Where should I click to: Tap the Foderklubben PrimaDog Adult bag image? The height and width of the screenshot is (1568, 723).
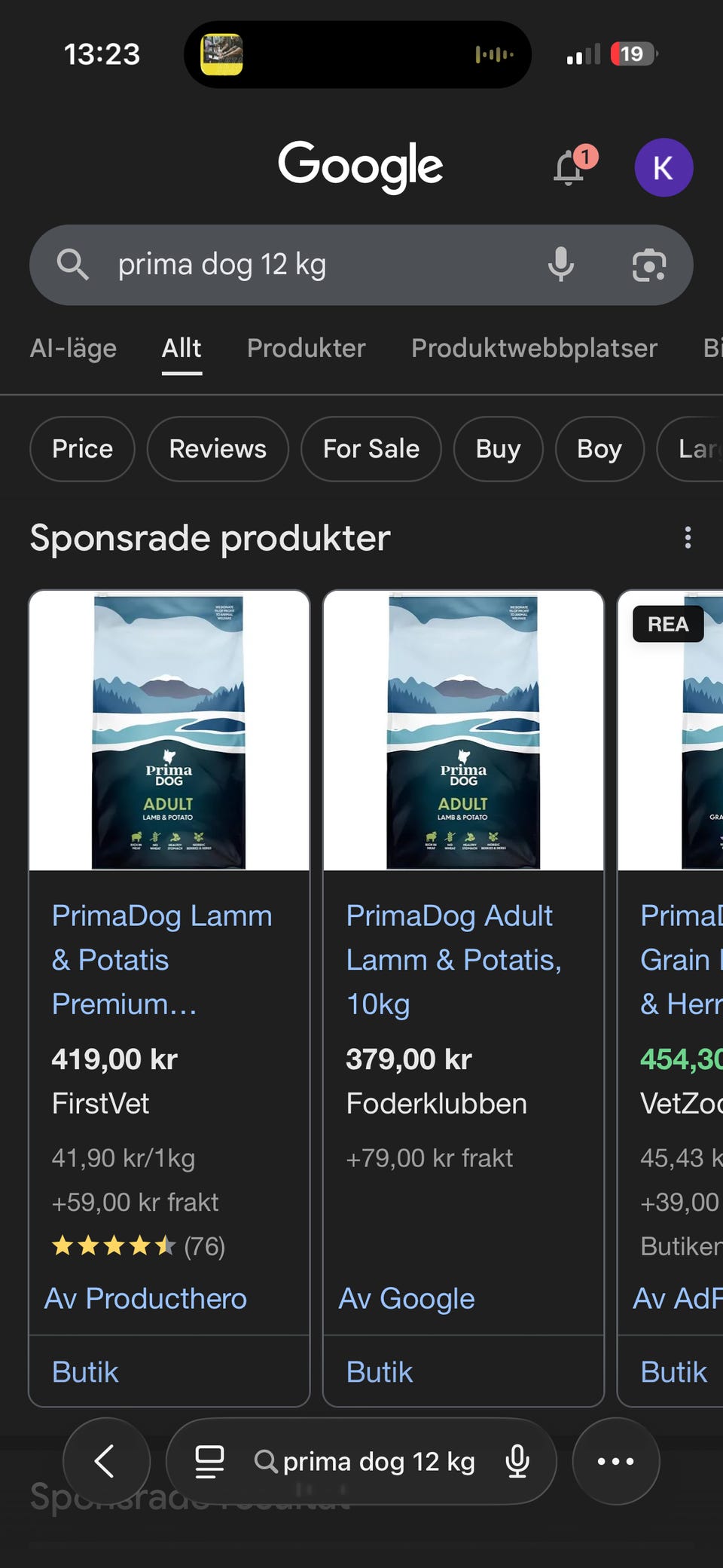click(x=463, y=731)
